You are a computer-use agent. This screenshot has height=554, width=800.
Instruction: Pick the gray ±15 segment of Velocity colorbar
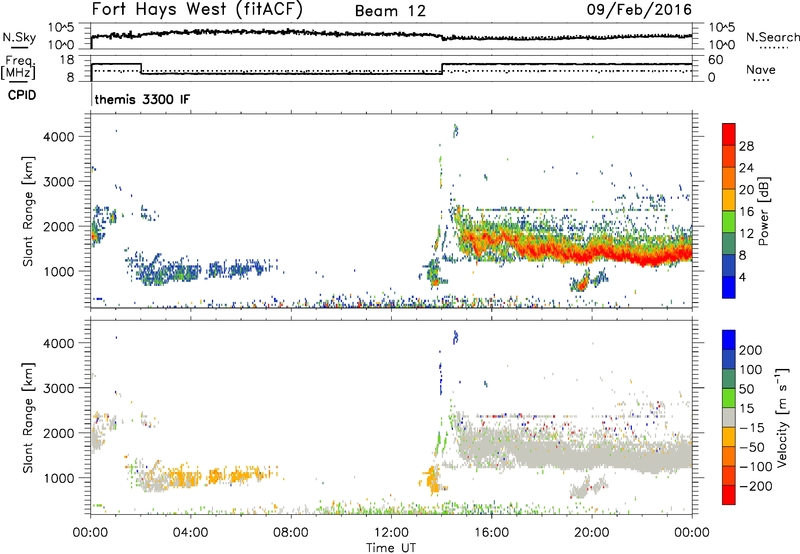729,418
